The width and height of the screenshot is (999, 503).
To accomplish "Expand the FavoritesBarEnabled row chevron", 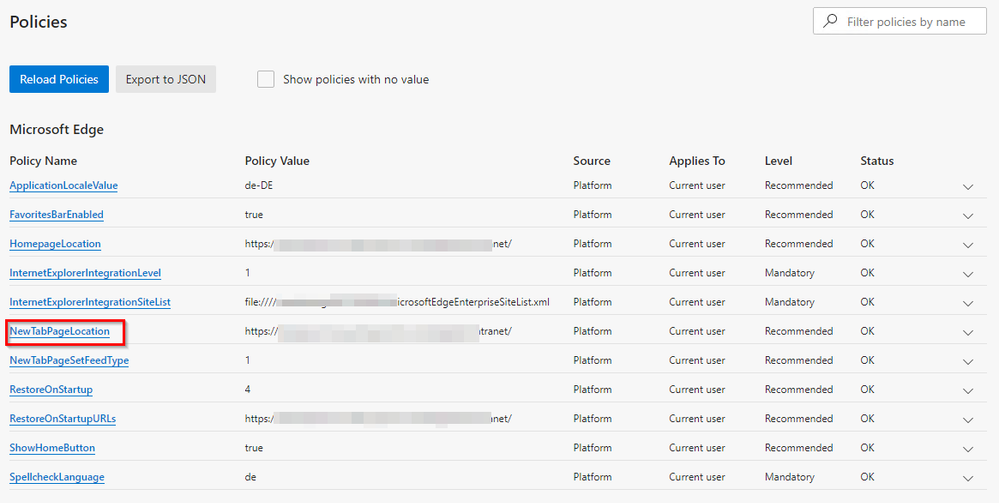I will coord(968,216).
